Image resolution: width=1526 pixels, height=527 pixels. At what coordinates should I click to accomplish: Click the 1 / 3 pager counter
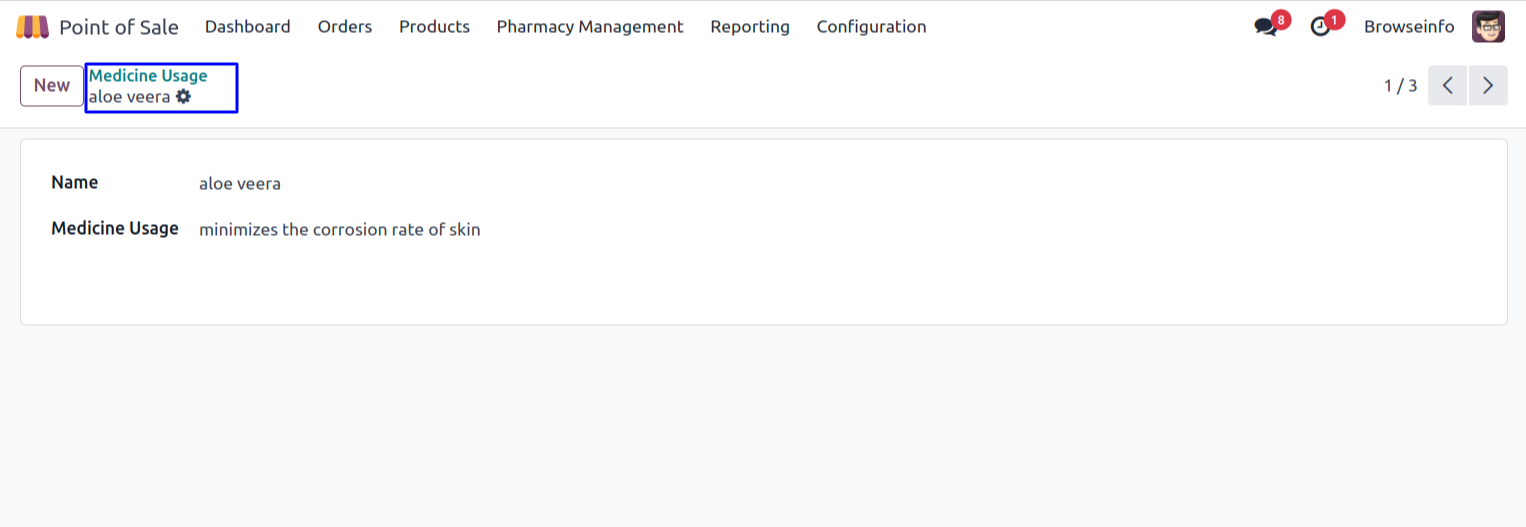pos(1400,86)
